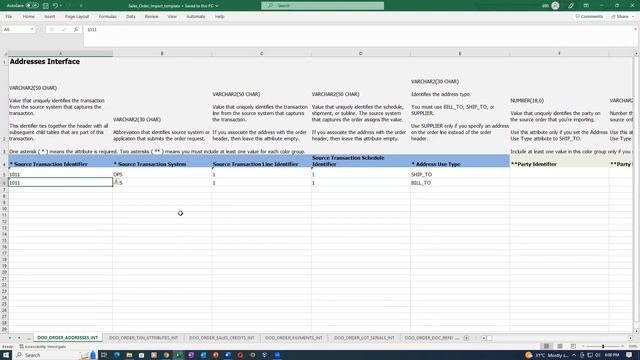Click the error warning icon in row 6
Viewport: 640px width, 360px height.
(116, 182)
